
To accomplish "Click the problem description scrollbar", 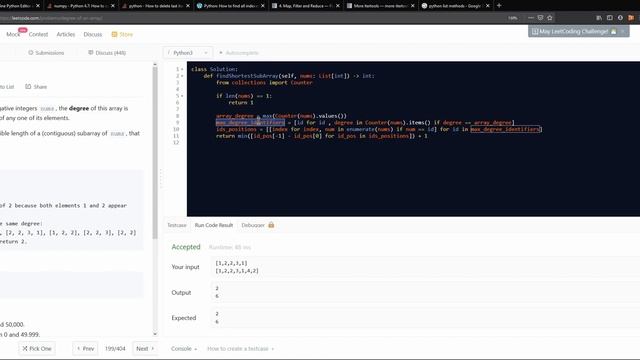I will 155,153.
